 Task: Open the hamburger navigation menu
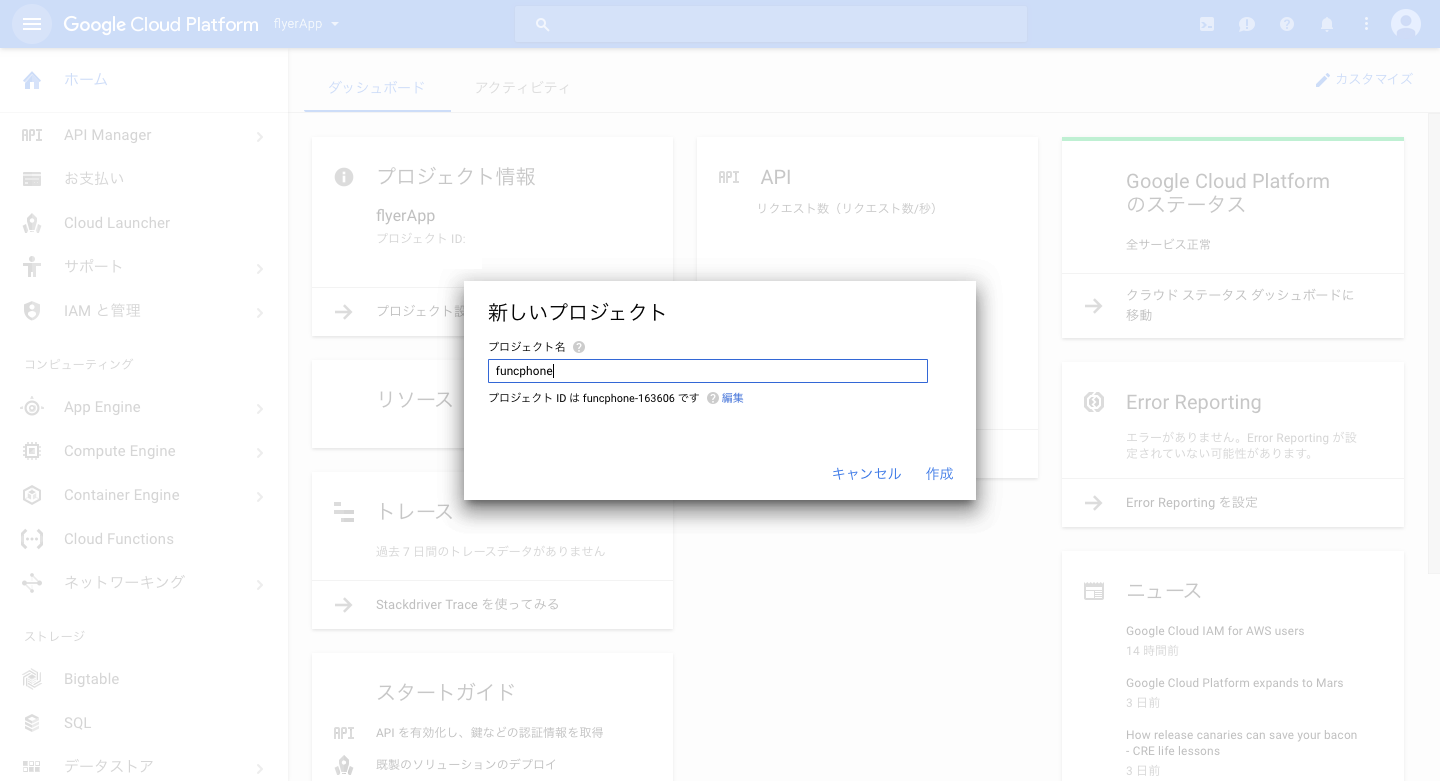[x=32, y=24]
